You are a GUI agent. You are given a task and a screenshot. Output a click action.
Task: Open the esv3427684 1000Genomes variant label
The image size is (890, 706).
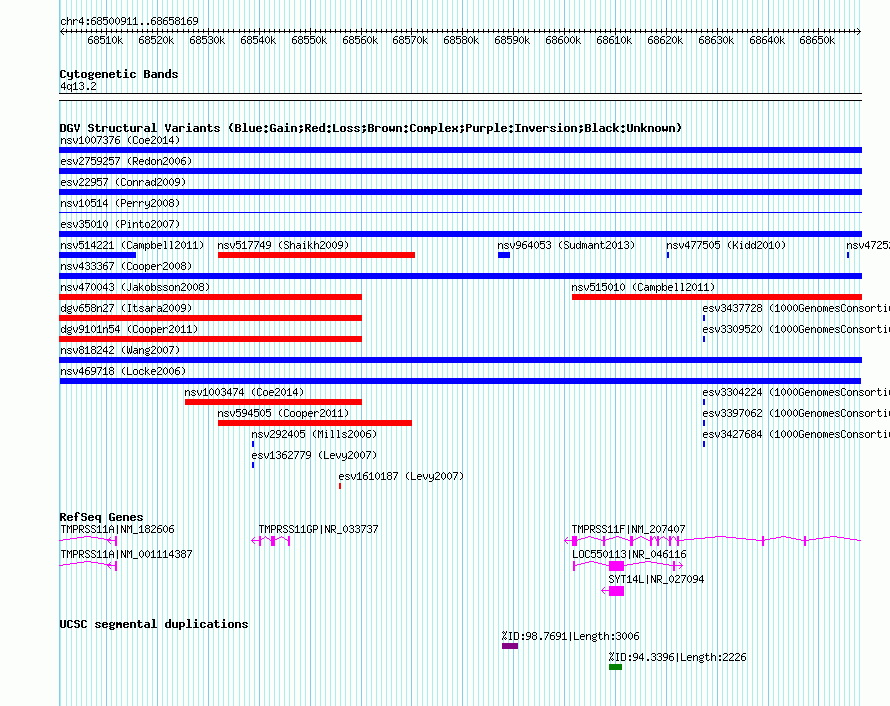796,434
